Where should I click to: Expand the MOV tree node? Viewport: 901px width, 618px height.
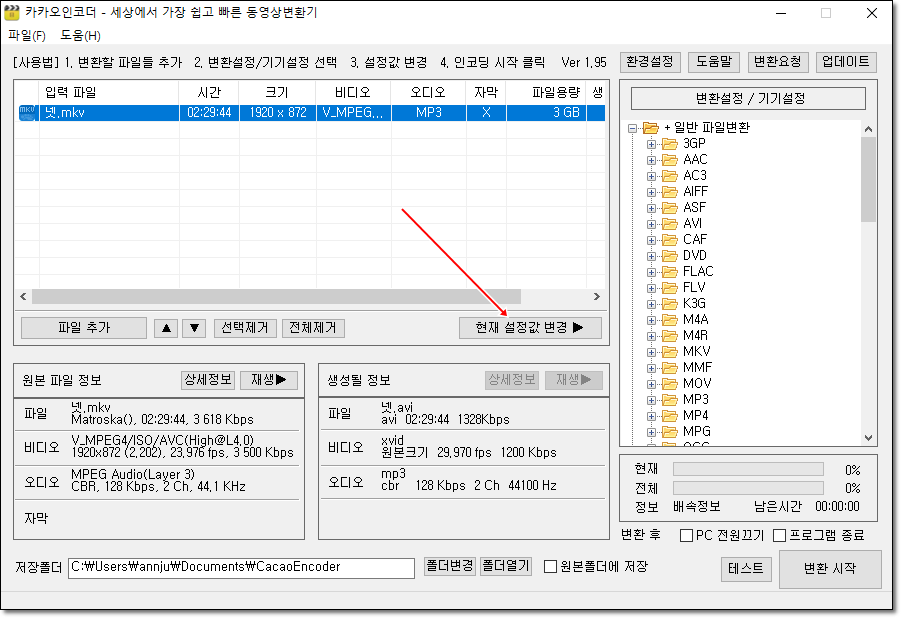[x=651, y=385]
